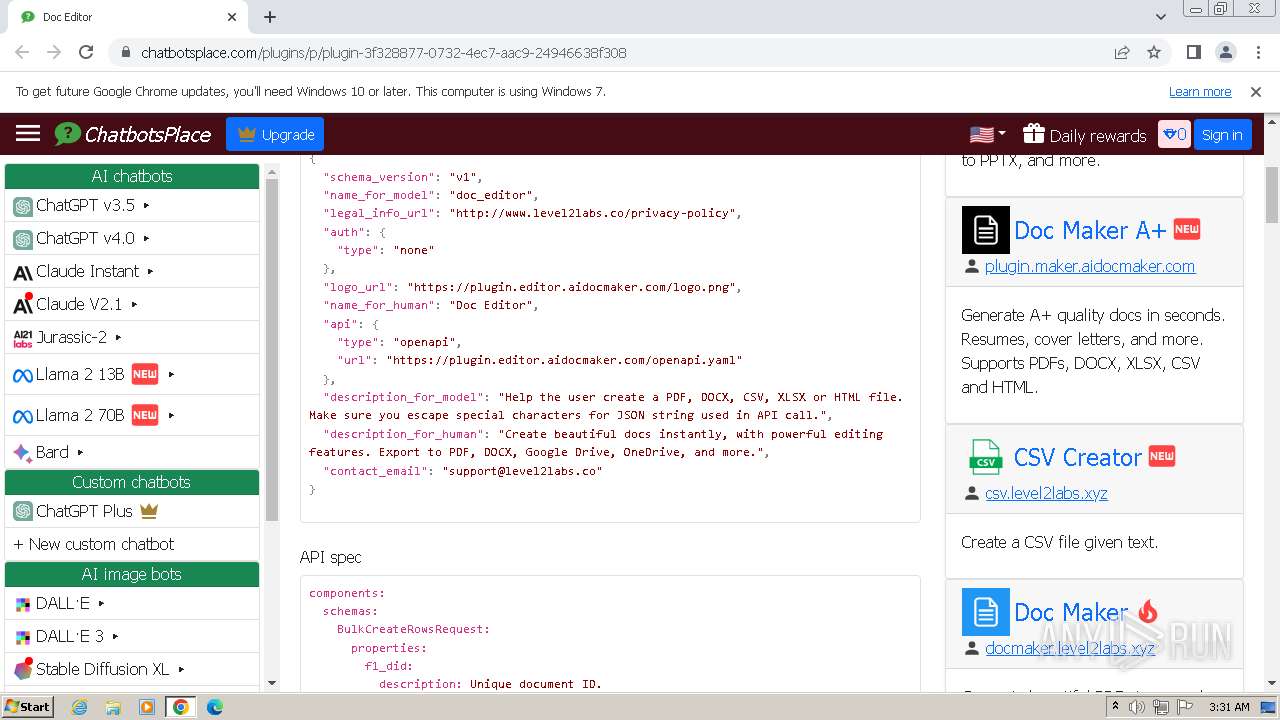Open Chrome three-dot menu

(x=1256, y=52)
